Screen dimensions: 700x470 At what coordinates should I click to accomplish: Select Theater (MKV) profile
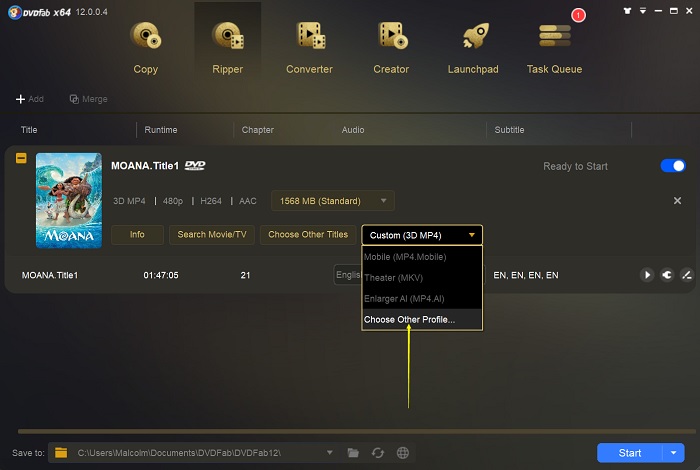422,278
